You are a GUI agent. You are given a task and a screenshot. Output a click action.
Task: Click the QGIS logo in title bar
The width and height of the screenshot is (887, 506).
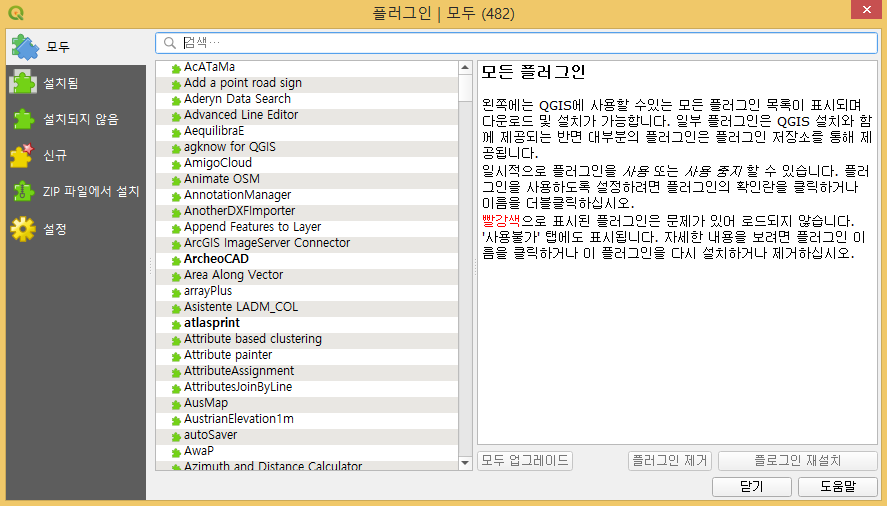(x=16, y=12)
